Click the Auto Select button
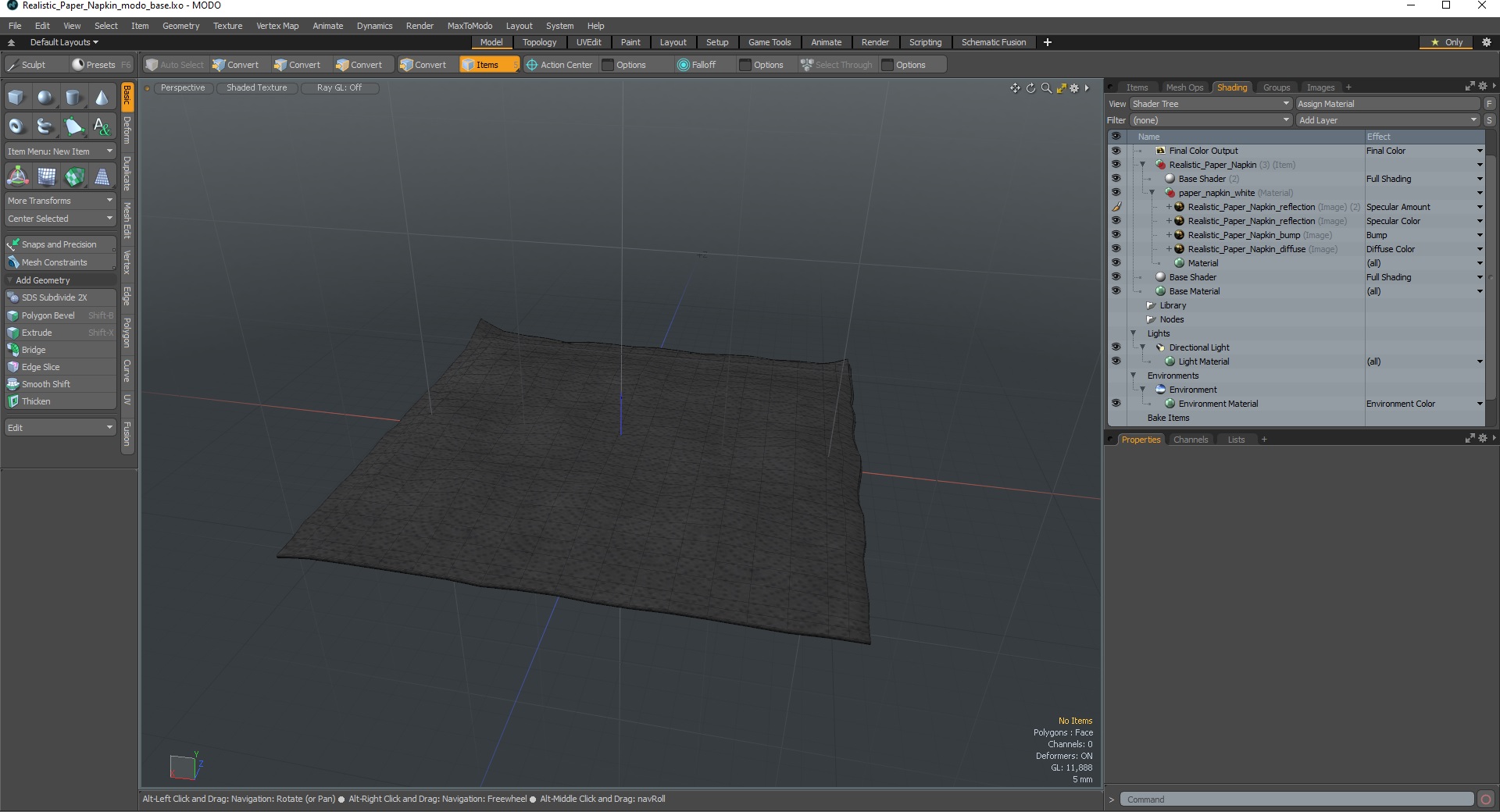1500x812 pixels. pos(175,65)
